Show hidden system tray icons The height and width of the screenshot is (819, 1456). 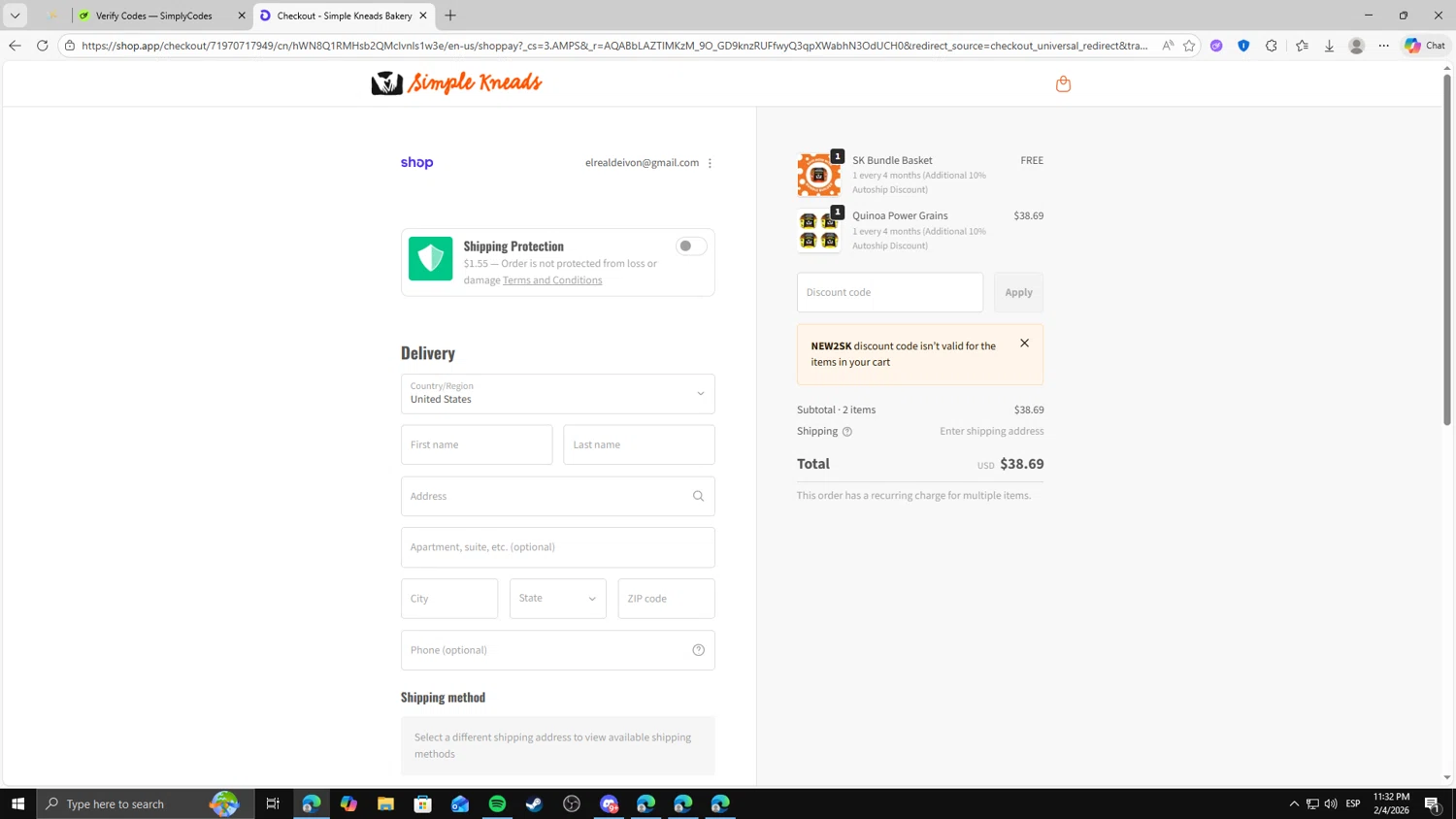click(x=1294, y=803)
